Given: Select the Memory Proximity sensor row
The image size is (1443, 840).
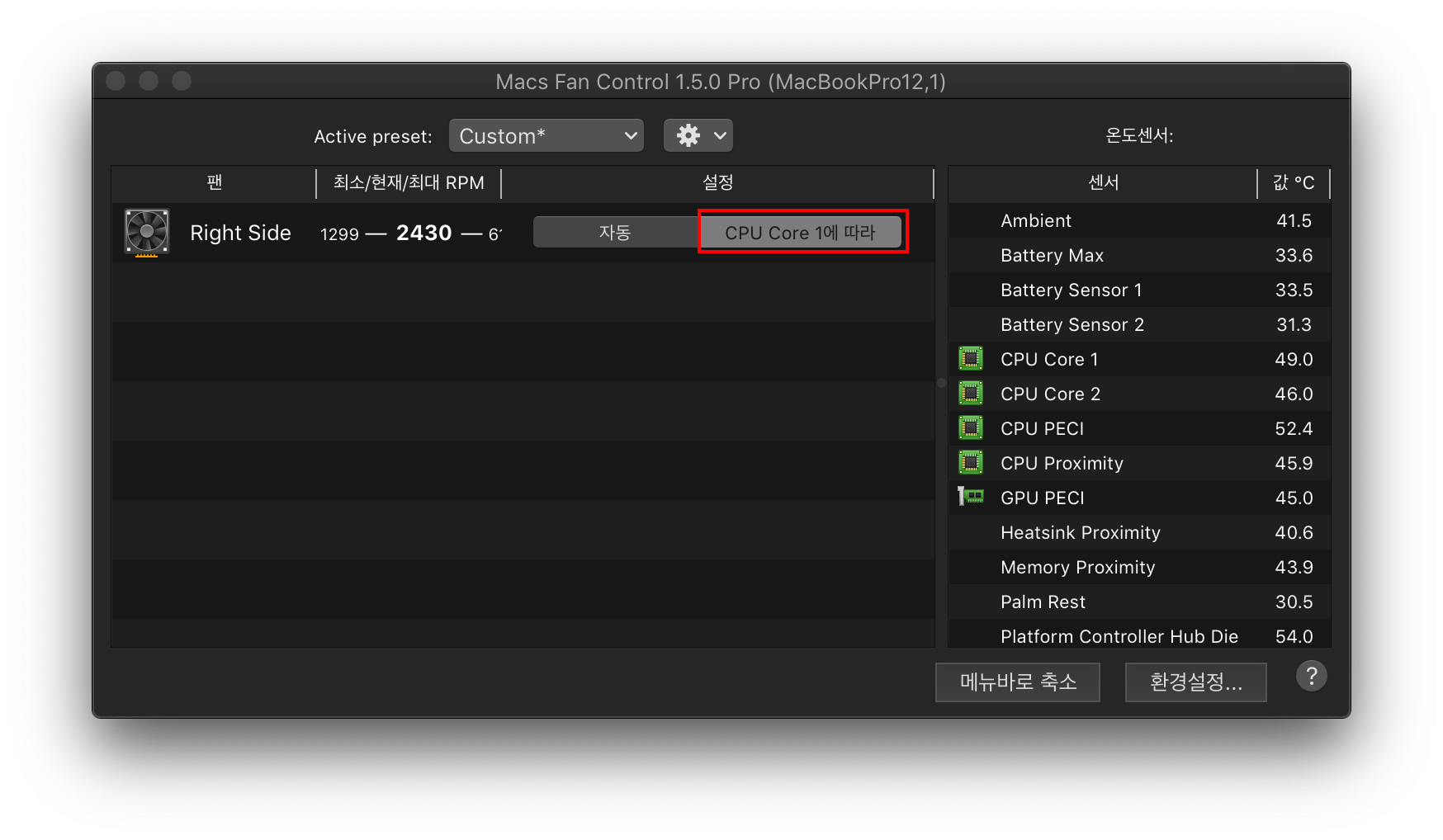Looking at the screenshot, I should click(x=1140, y=567).
